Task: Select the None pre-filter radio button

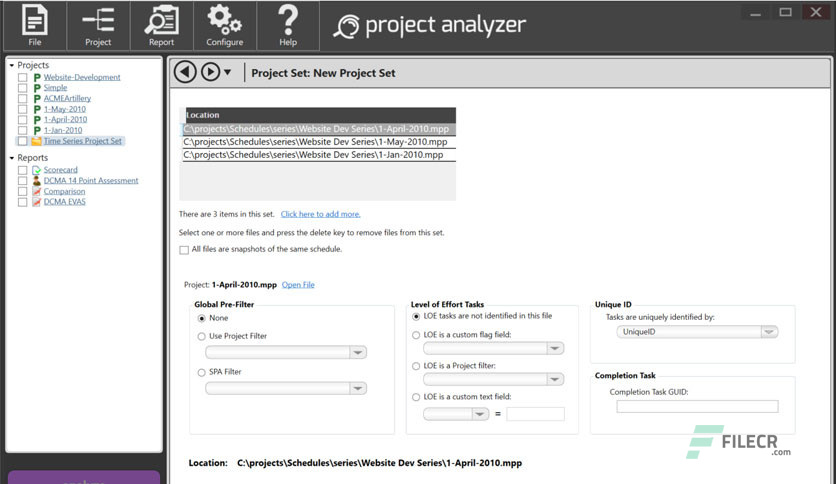Action: [202, 318]
